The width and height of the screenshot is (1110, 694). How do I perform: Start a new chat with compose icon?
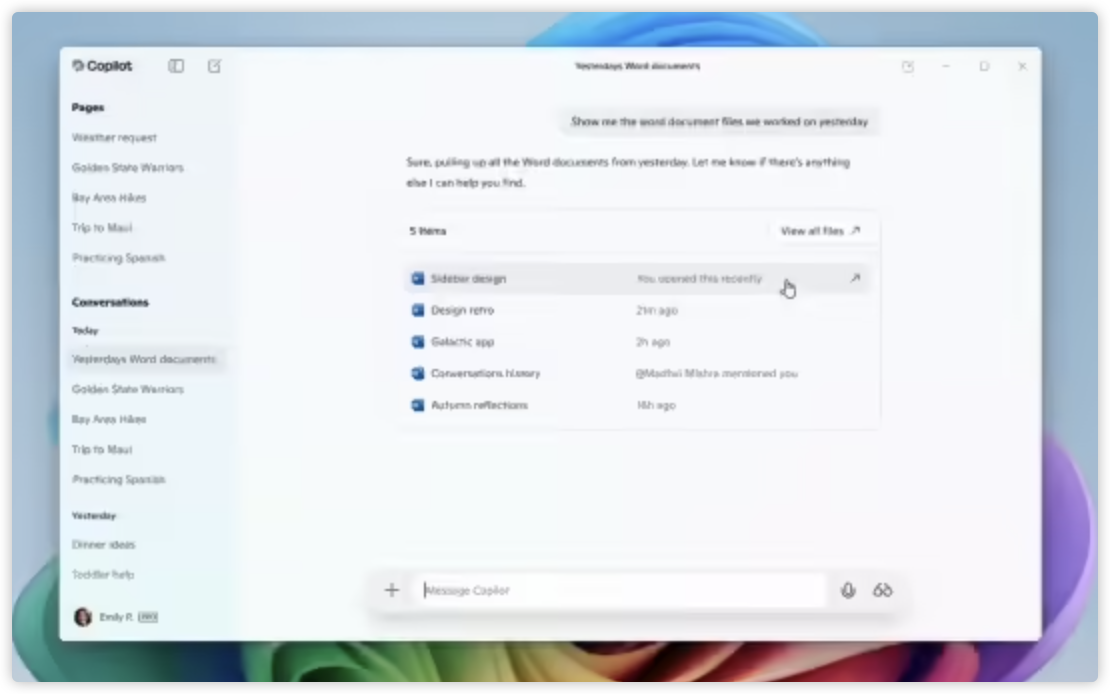coord(214,66)
